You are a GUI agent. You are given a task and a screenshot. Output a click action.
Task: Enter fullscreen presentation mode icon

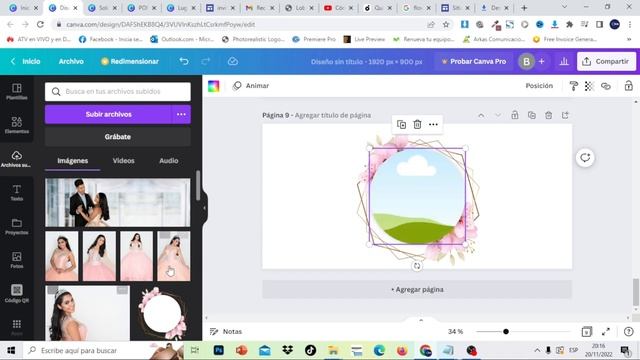(606, 331)
